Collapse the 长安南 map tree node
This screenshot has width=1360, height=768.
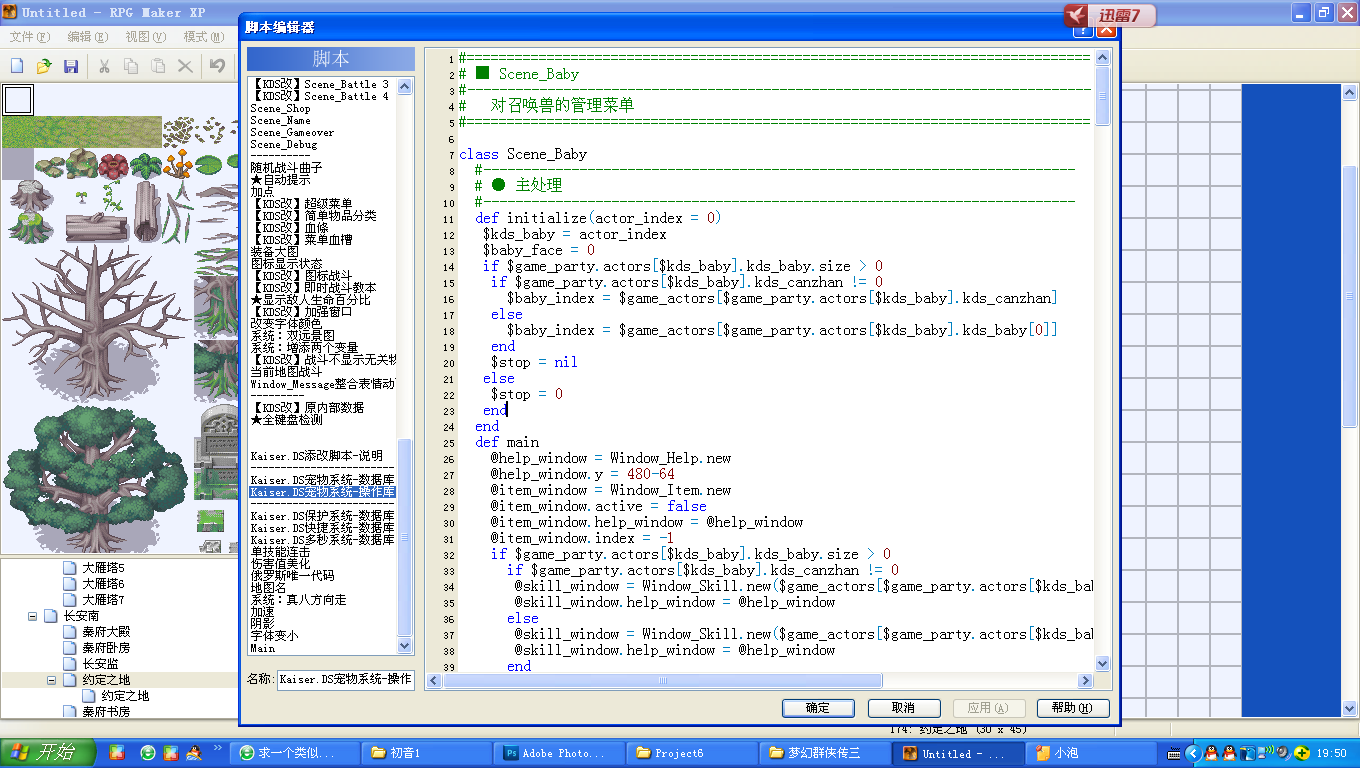(x=33, y=616)
